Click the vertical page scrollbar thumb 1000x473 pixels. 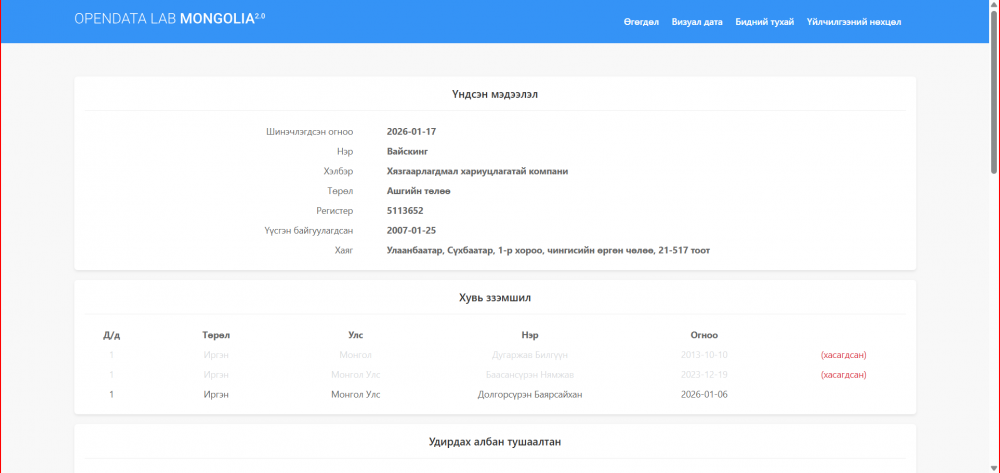[993, 90]
